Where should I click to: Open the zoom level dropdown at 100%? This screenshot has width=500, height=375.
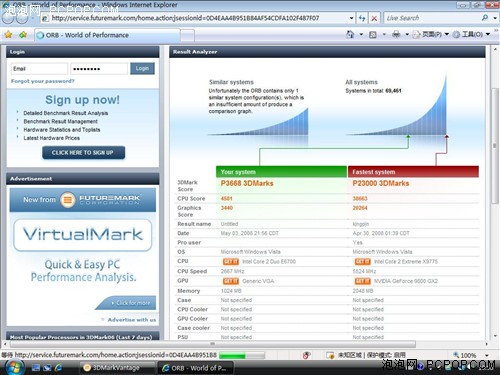(487, 355)
